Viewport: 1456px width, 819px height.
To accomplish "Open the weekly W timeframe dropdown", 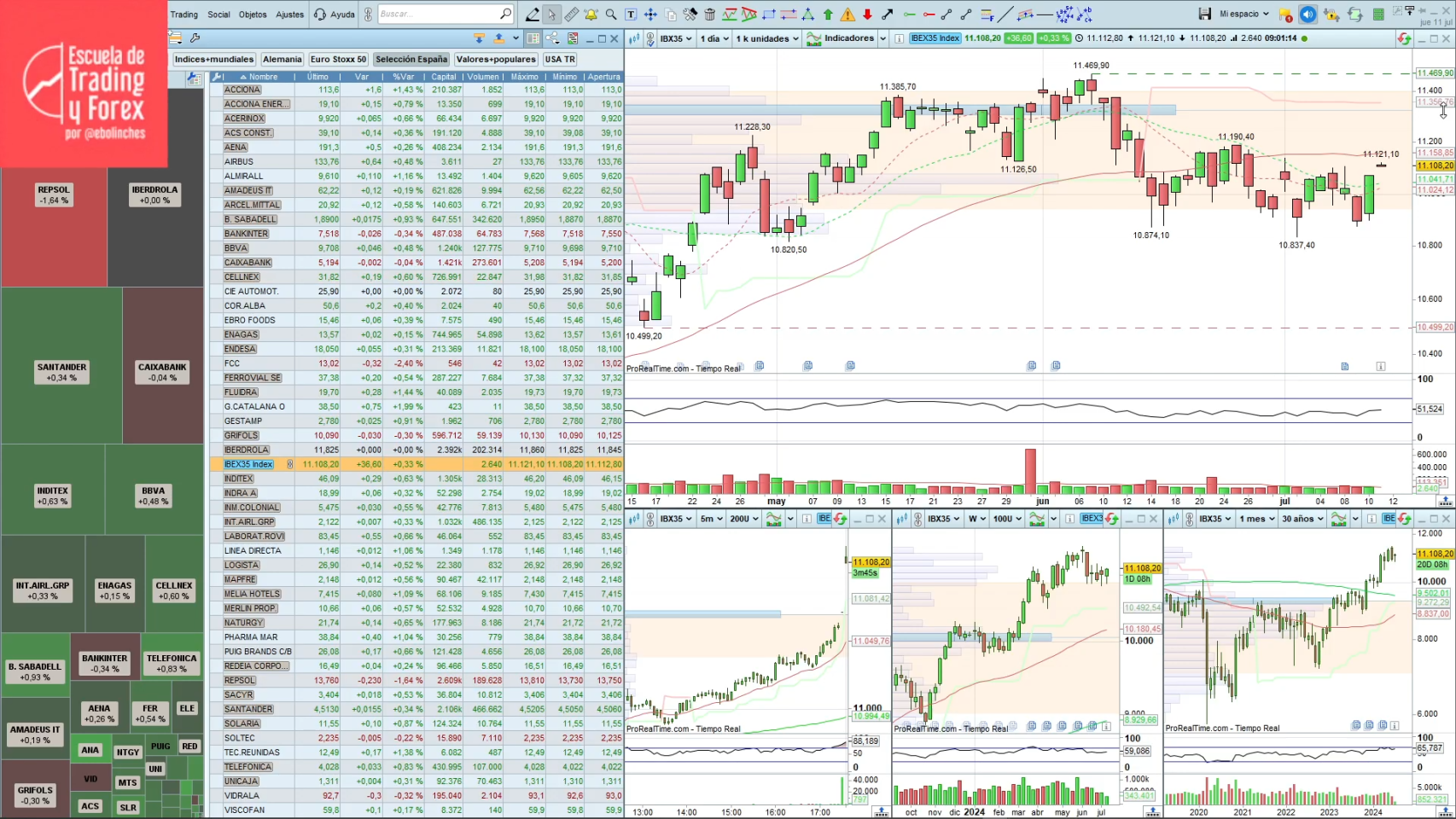I will tap(976, 519).
